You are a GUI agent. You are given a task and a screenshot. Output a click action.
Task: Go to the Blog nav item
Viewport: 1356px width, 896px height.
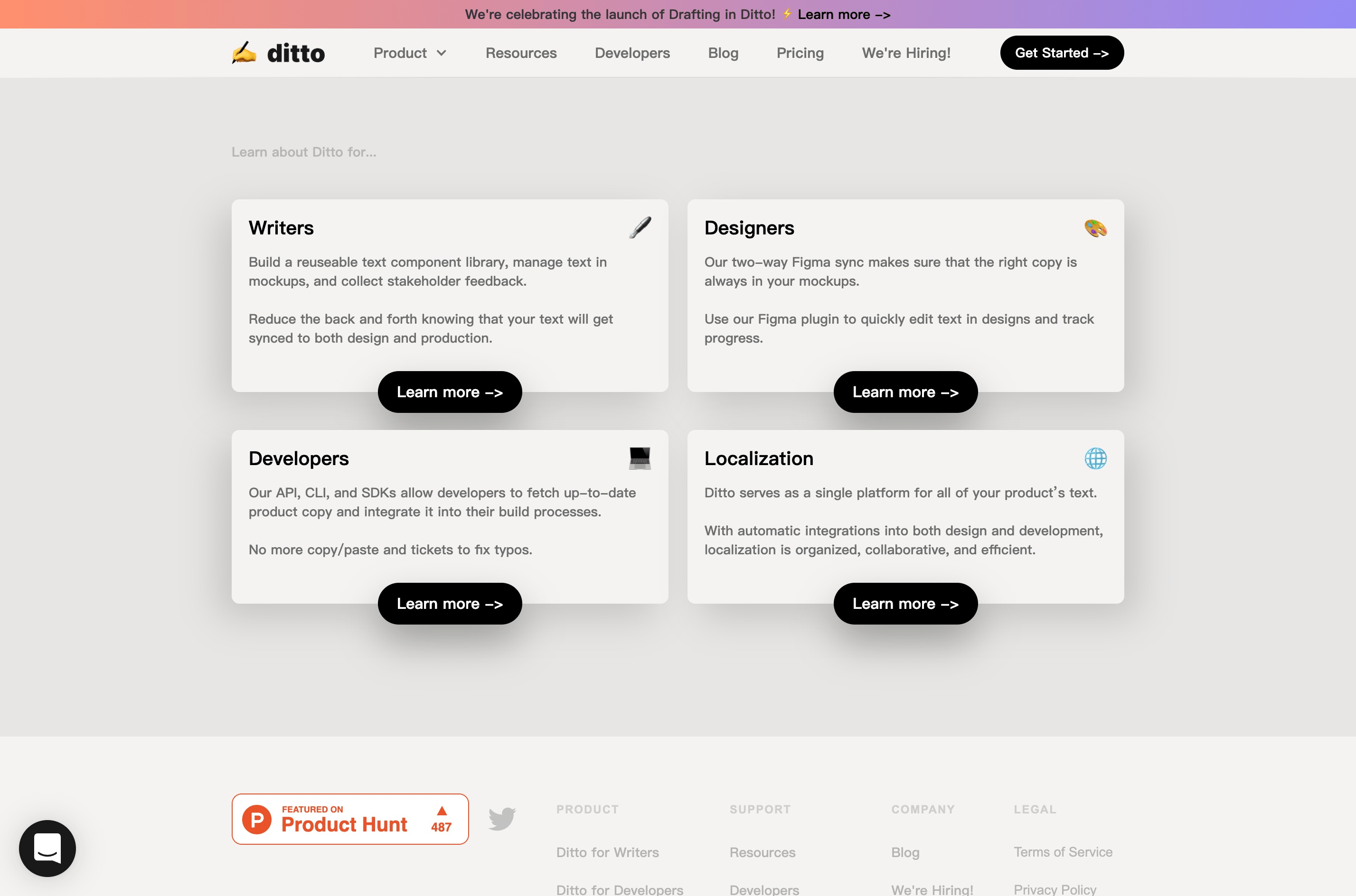pos(723,53)
